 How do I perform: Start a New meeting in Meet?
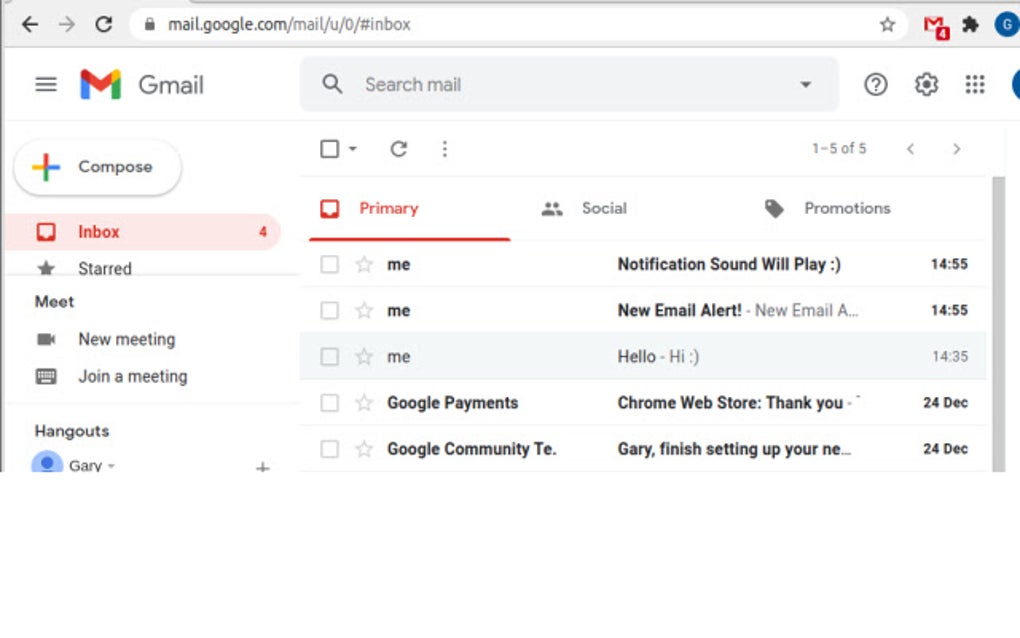[x=126, y=339]
